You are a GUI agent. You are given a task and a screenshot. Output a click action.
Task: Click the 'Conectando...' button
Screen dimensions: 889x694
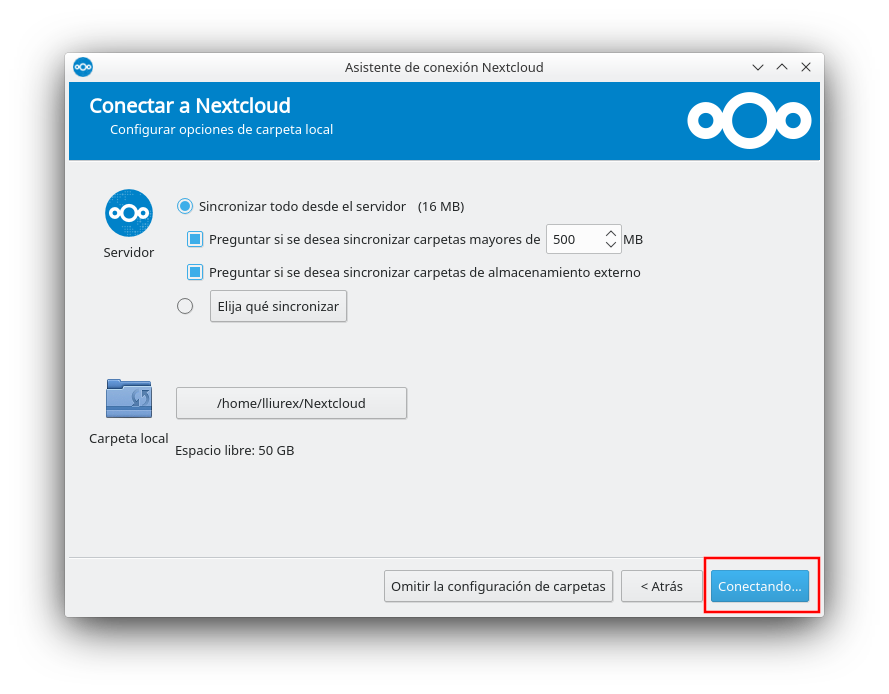(759, 586)
